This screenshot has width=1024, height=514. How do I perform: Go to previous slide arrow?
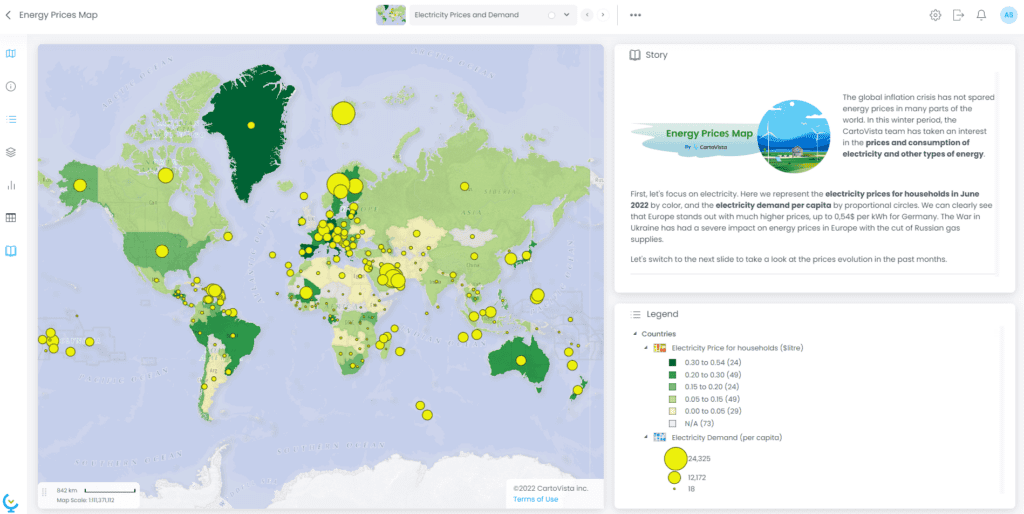tap(587, 14)
